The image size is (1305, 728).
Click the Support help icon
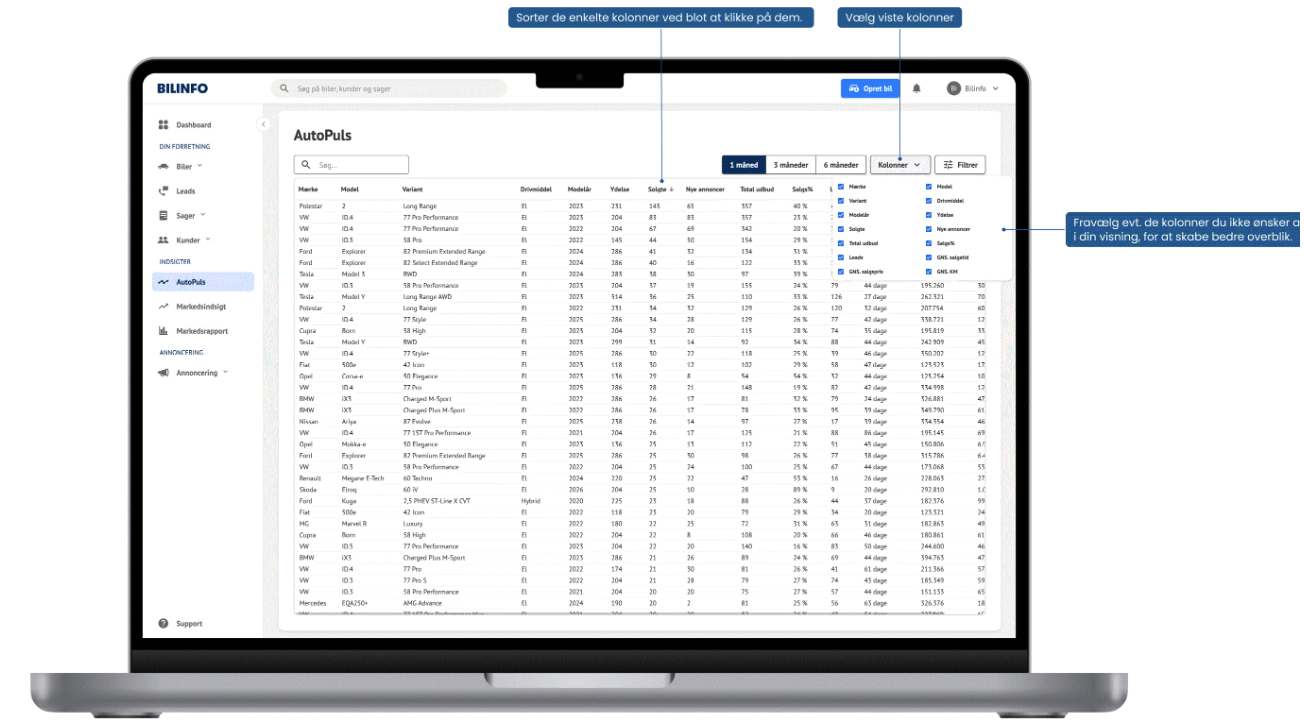click(163, 623)
